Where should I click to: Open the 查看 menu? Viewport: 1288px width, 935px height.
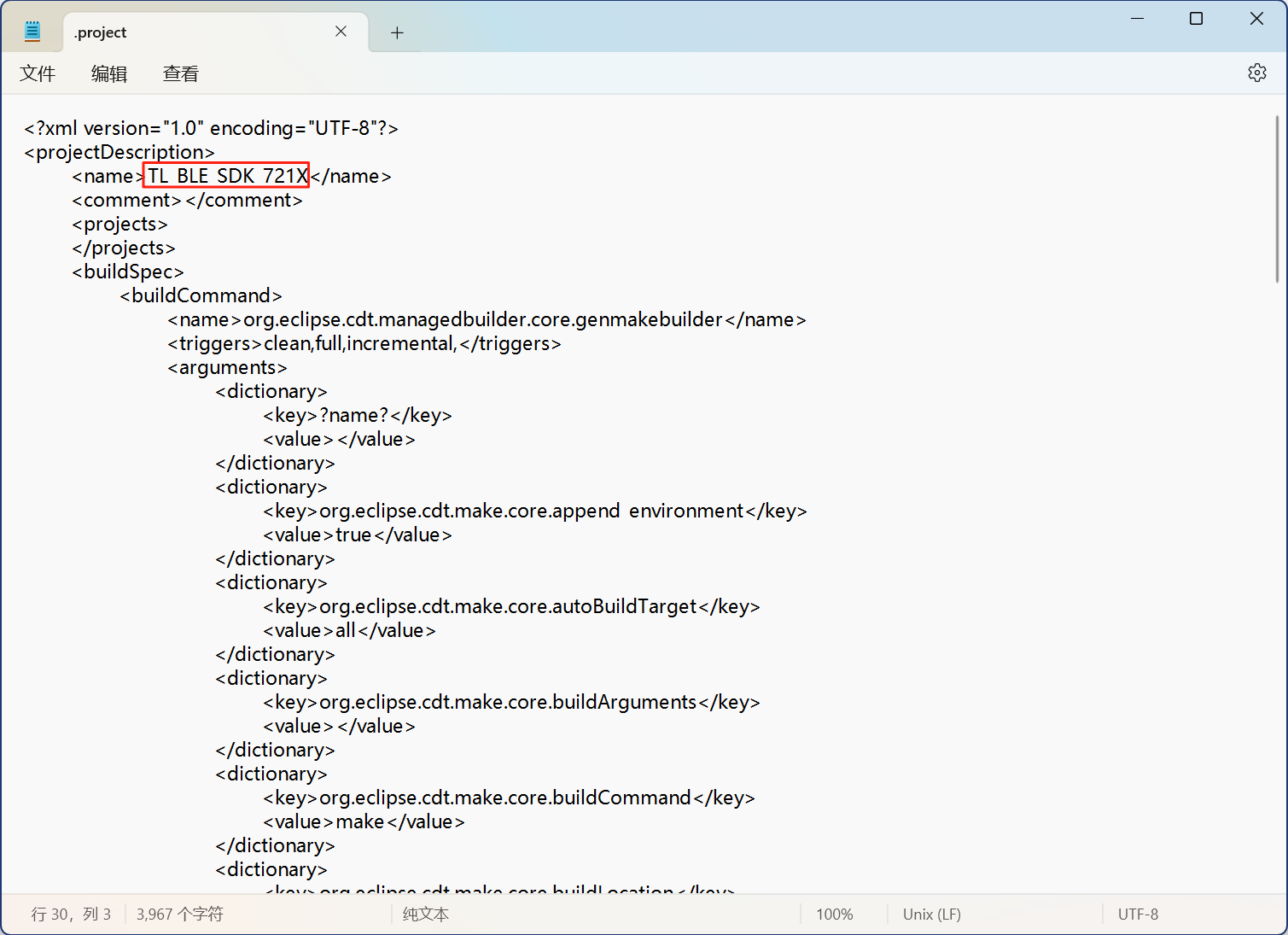[181, 74]
